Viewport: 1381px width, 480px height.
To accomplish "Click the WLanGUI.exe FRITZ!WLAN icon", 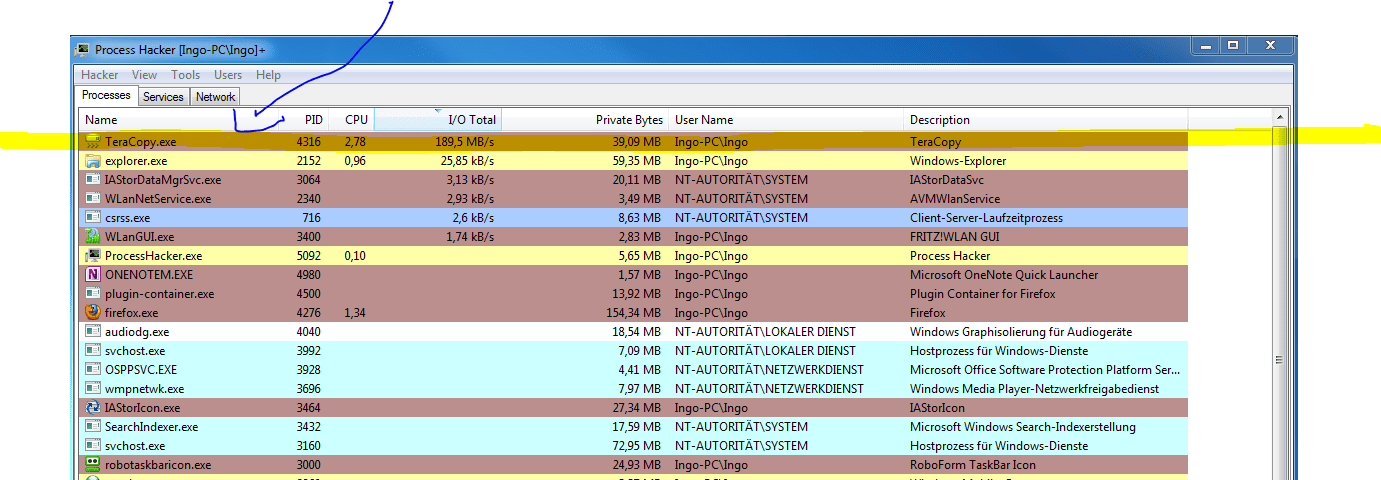I will pos(93,237).
